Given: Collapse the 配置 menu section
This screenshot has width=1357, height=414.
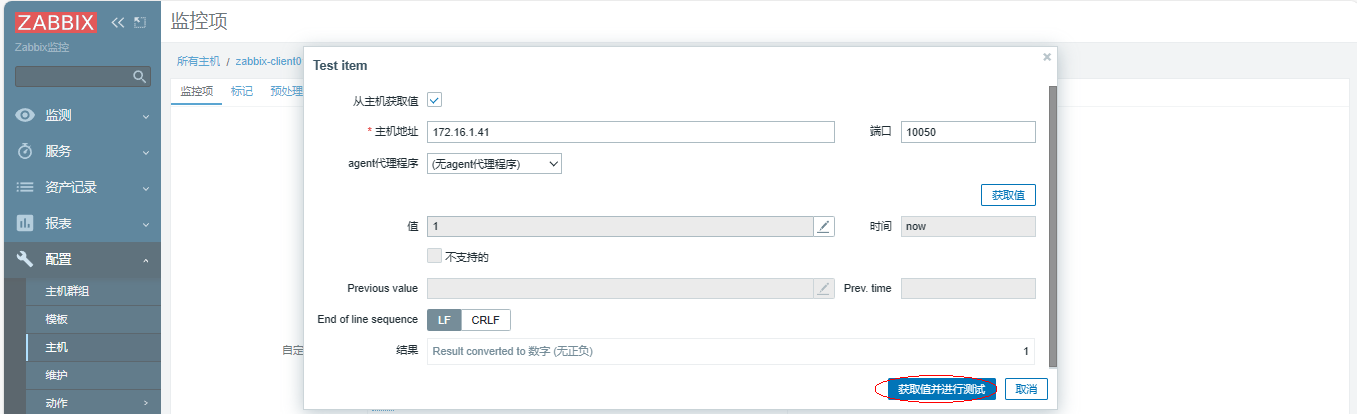Looking at the screenshot, I should [146, 260].
